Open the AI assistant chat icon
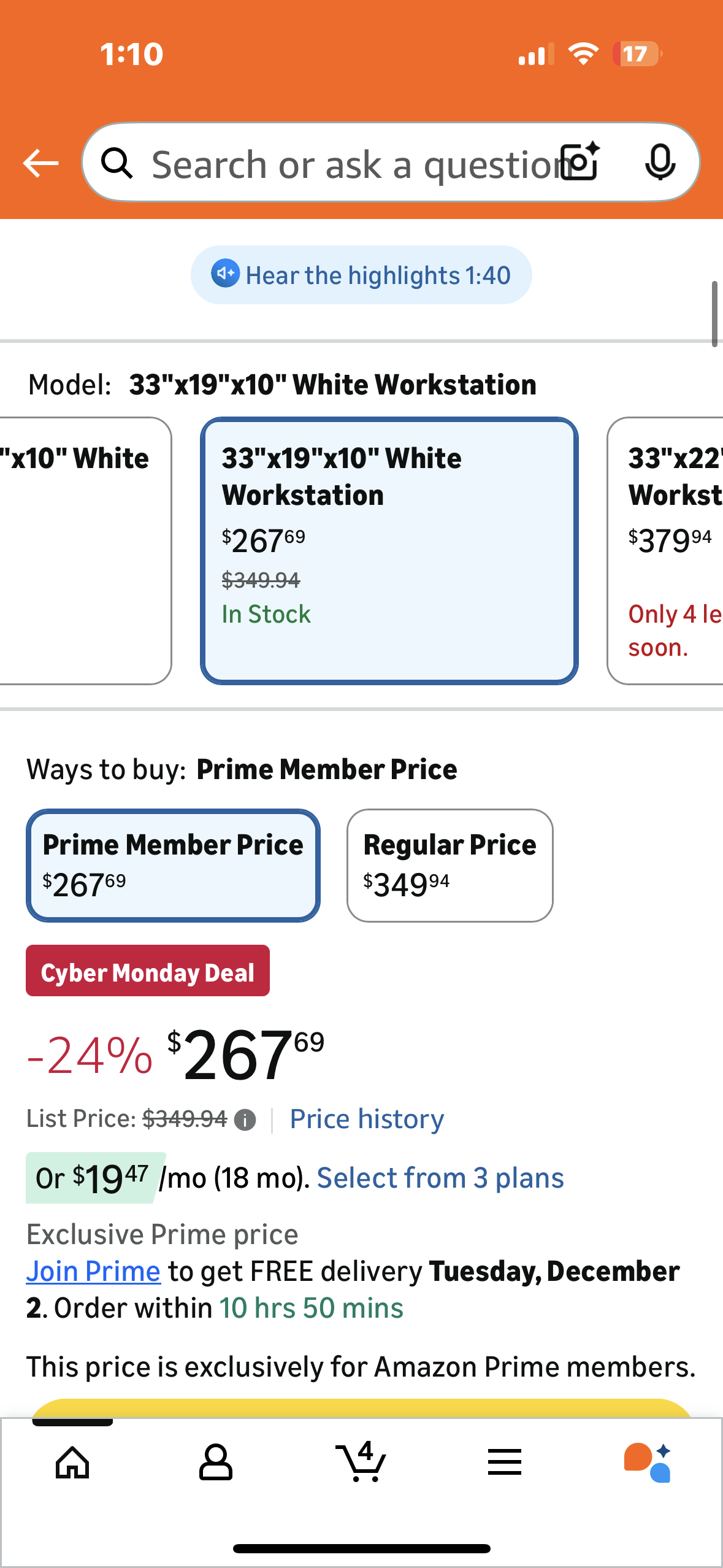This screenshot has height=1568, width=723. [648, 1462]
